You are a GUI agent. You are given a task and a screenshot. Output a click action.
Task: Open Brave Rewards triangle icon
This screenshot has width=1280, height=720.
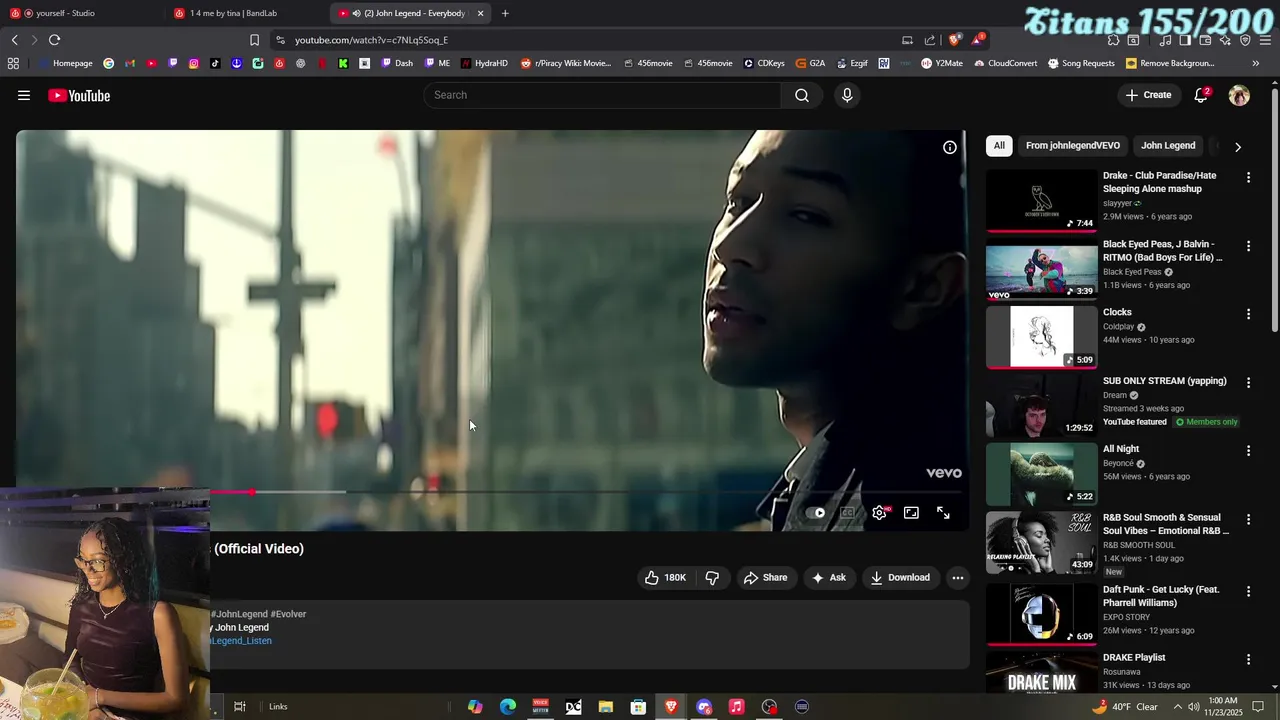click(x=977, y=40)
